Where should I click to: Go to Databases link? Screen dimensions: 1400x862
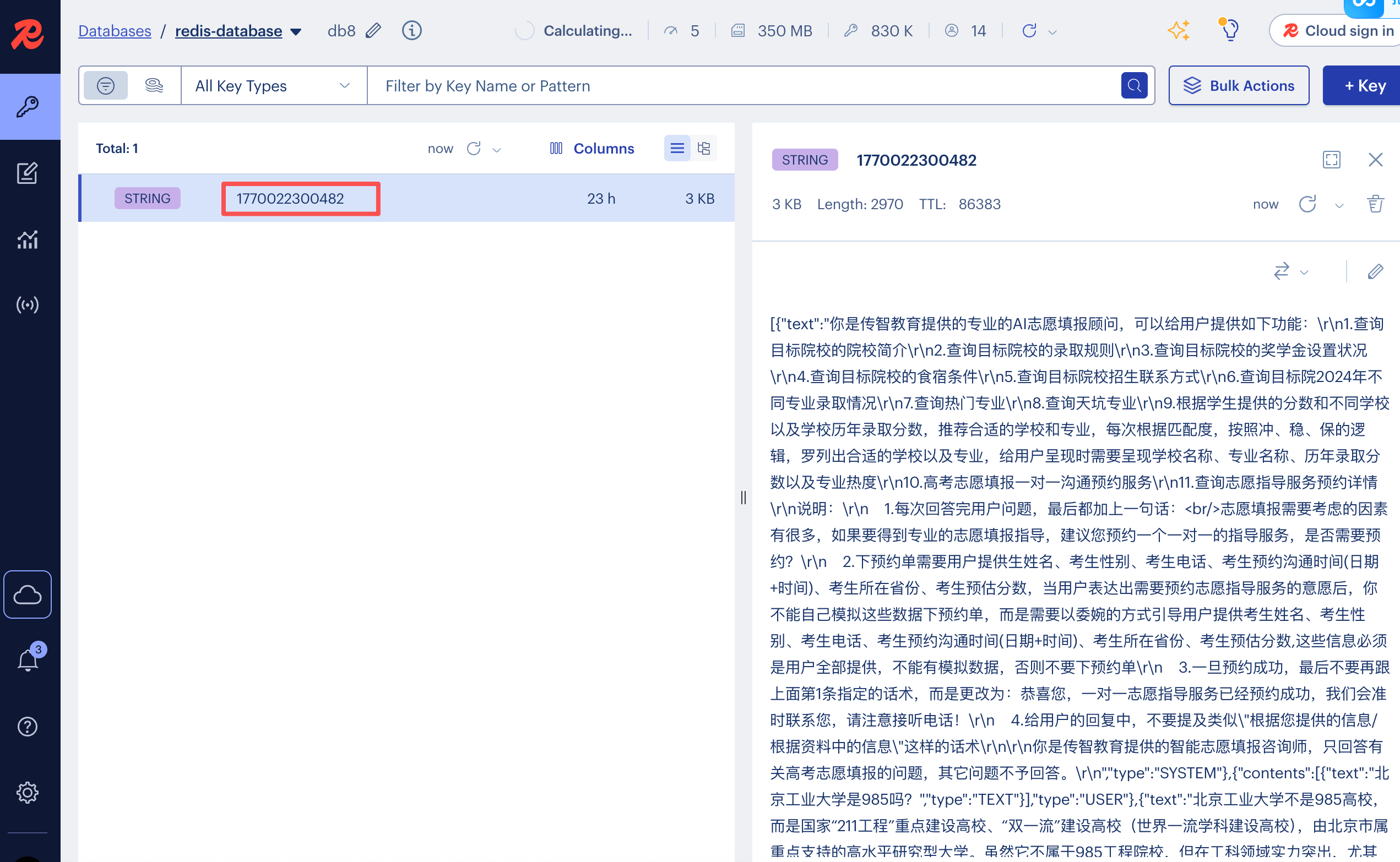[x=115, y=31]
